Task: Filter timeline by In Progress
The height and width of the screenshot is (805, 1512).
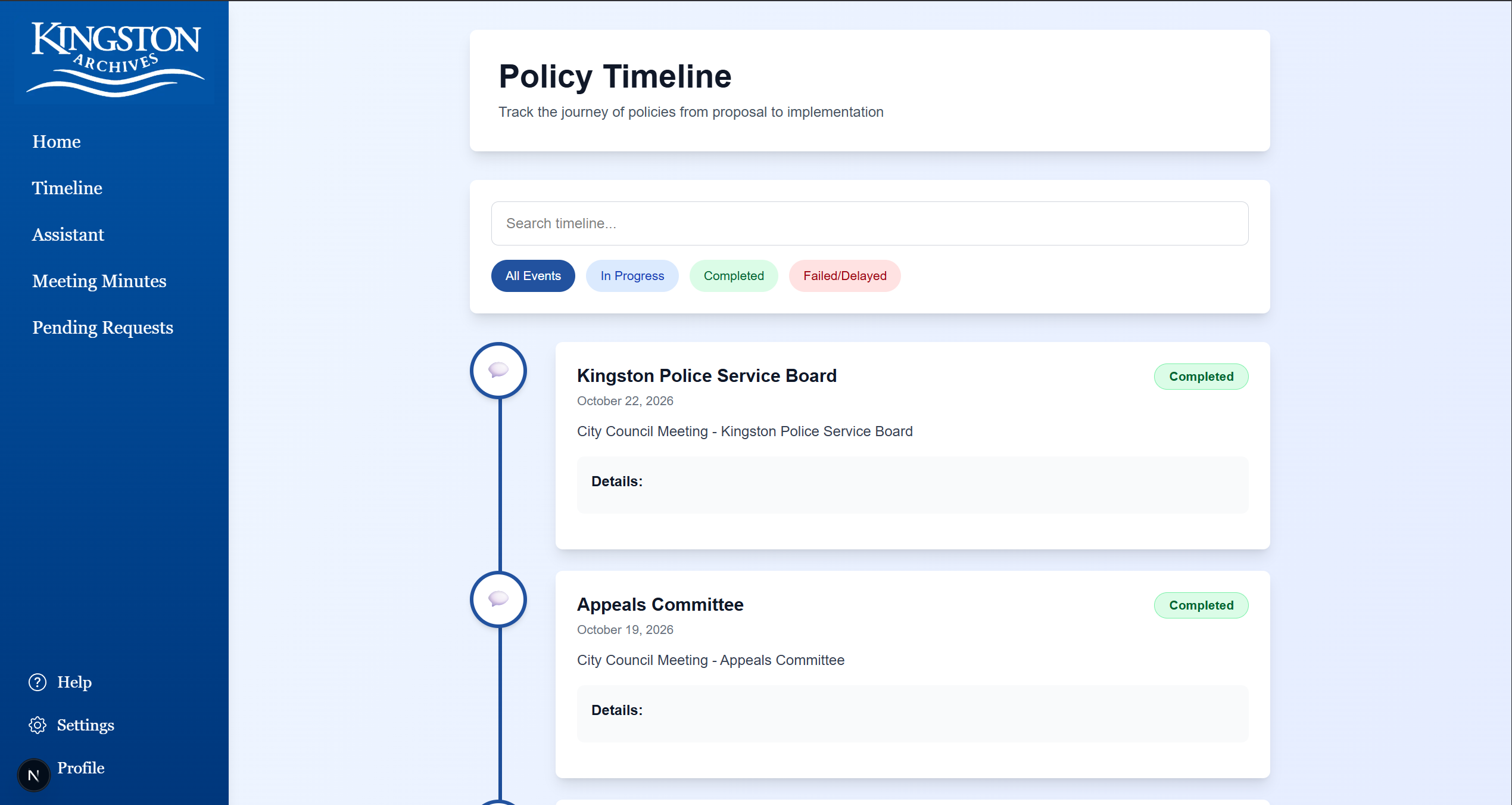Action: tap(632, 276)
